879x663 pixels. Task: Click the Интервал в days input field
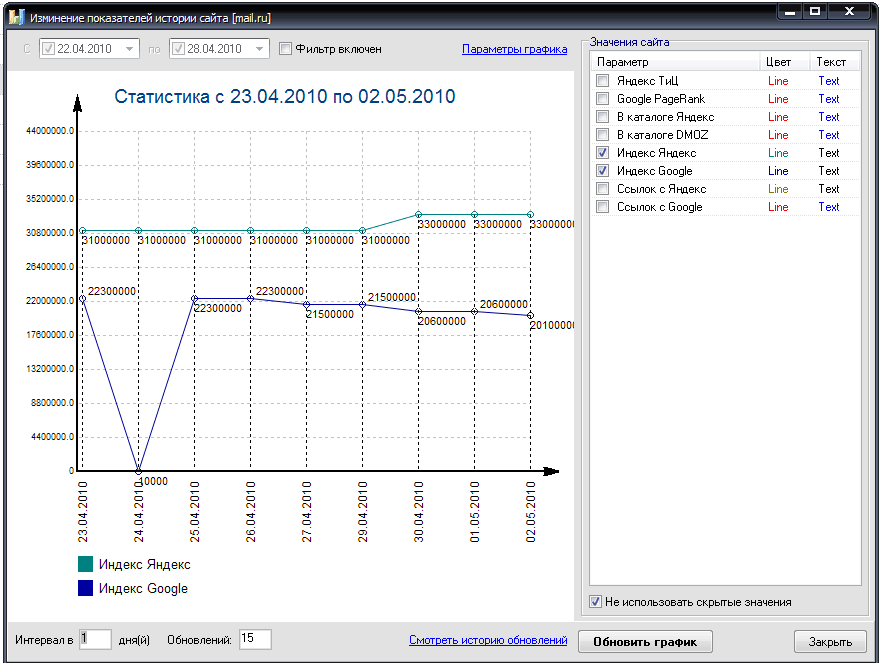point(95,639)
